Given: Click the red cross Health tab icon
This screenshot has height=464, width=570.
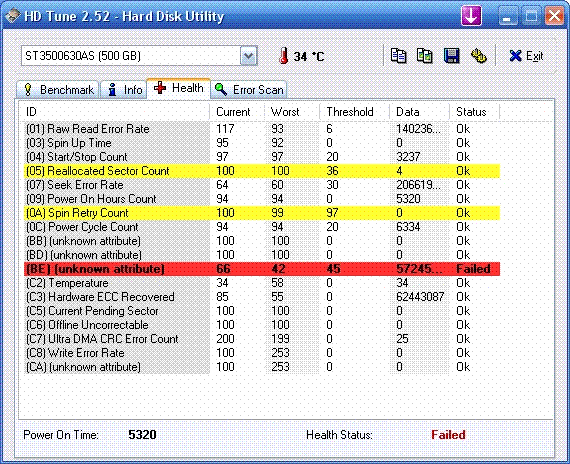Looking at the screenshot, I should pyautogui.click(x=160, y=88).
